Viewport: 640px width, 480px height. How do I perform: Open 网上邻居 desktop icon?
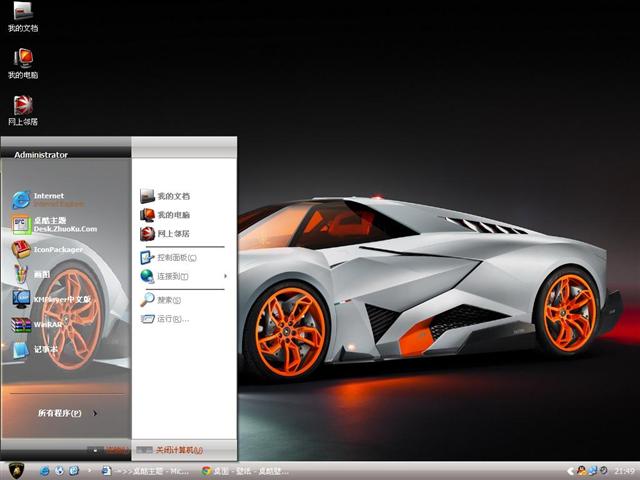23,110
